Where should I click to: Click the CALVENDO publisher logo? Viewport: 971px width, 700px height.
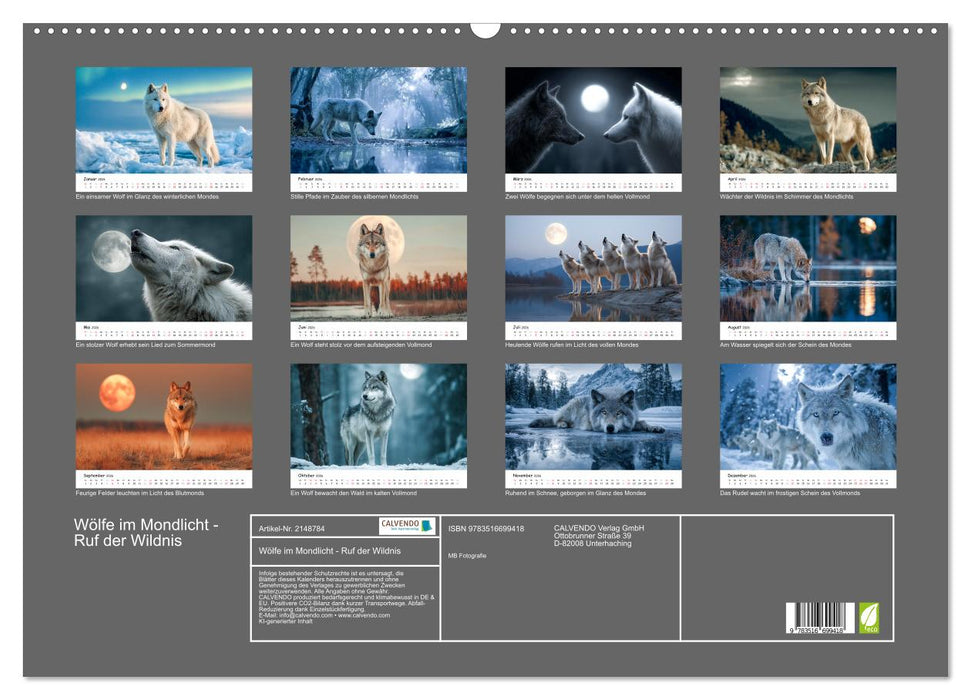coord(406,527)
